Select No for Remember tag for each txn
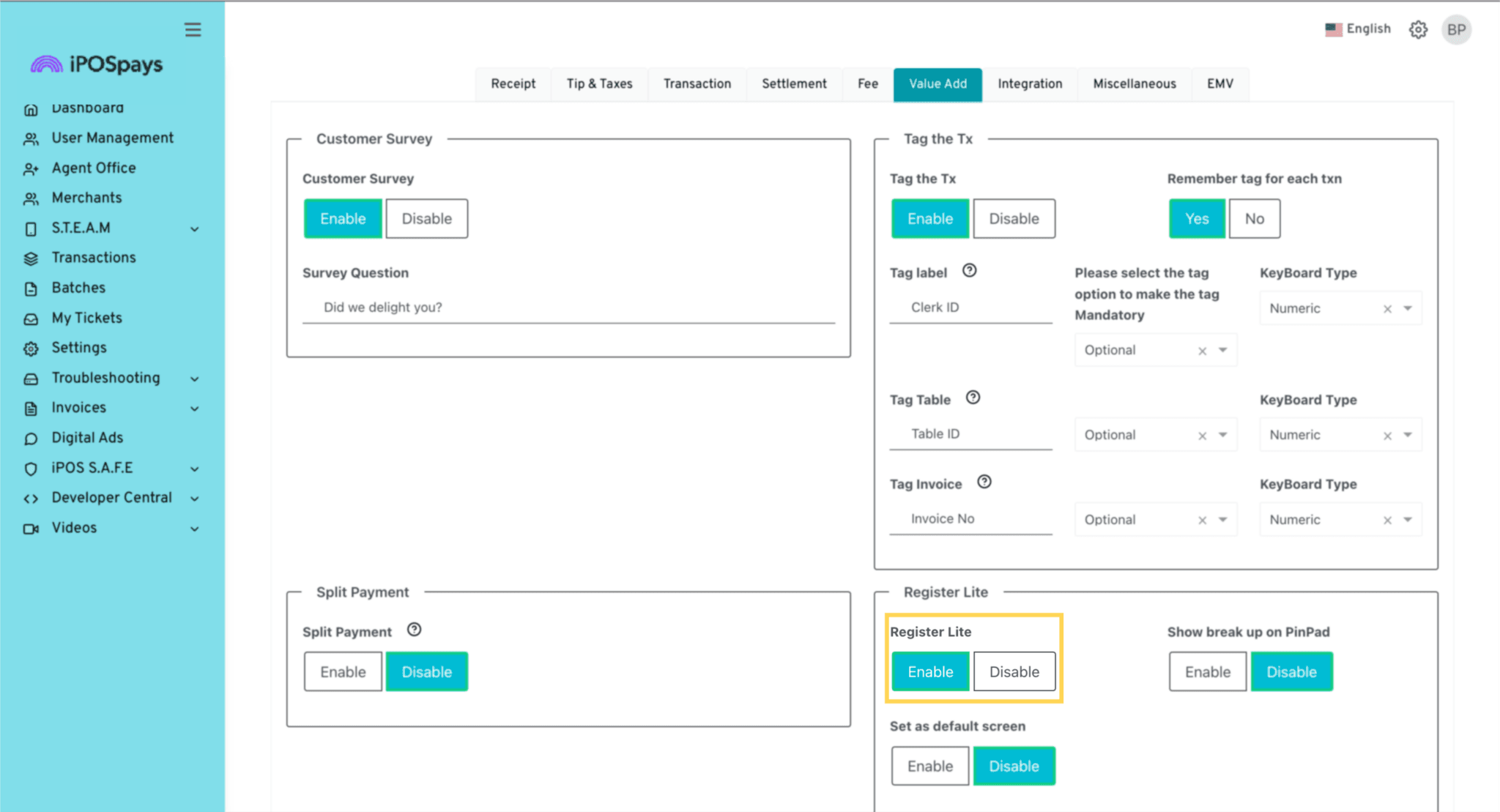Screen dimensions: 1500x812 click(1254, 218)
